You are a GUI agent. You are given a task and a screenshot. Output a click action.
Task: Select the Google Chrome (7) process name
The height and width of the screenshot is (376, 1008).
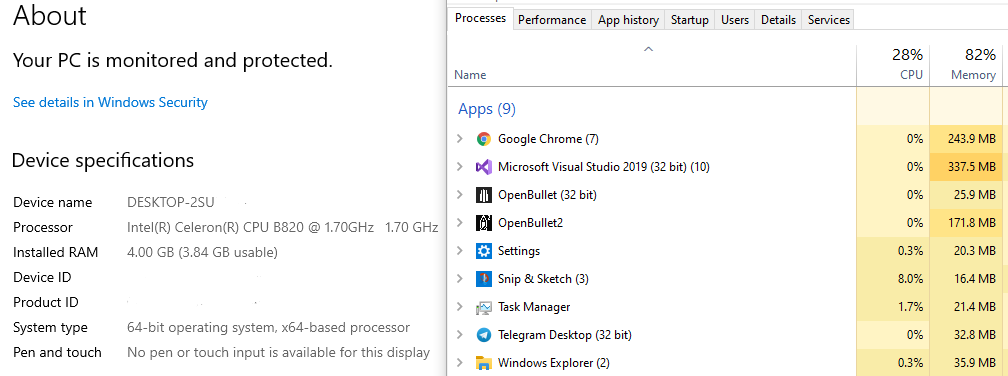click(x=548, y=139)
